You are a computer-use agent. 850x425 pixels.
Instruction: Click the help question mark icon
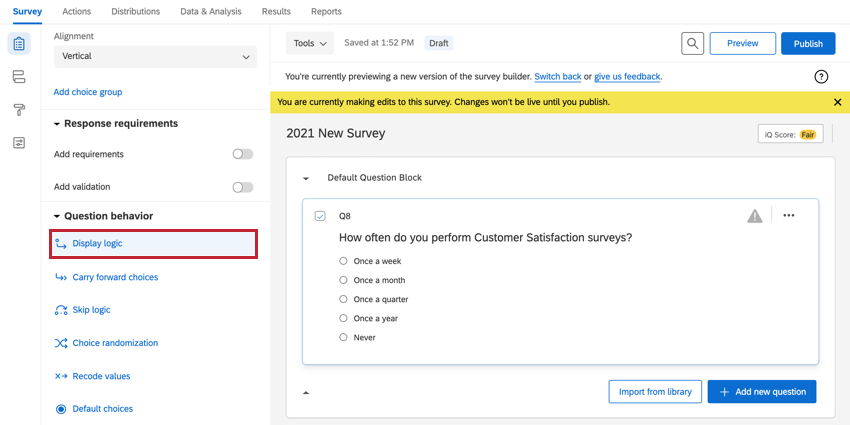point(821,77)
